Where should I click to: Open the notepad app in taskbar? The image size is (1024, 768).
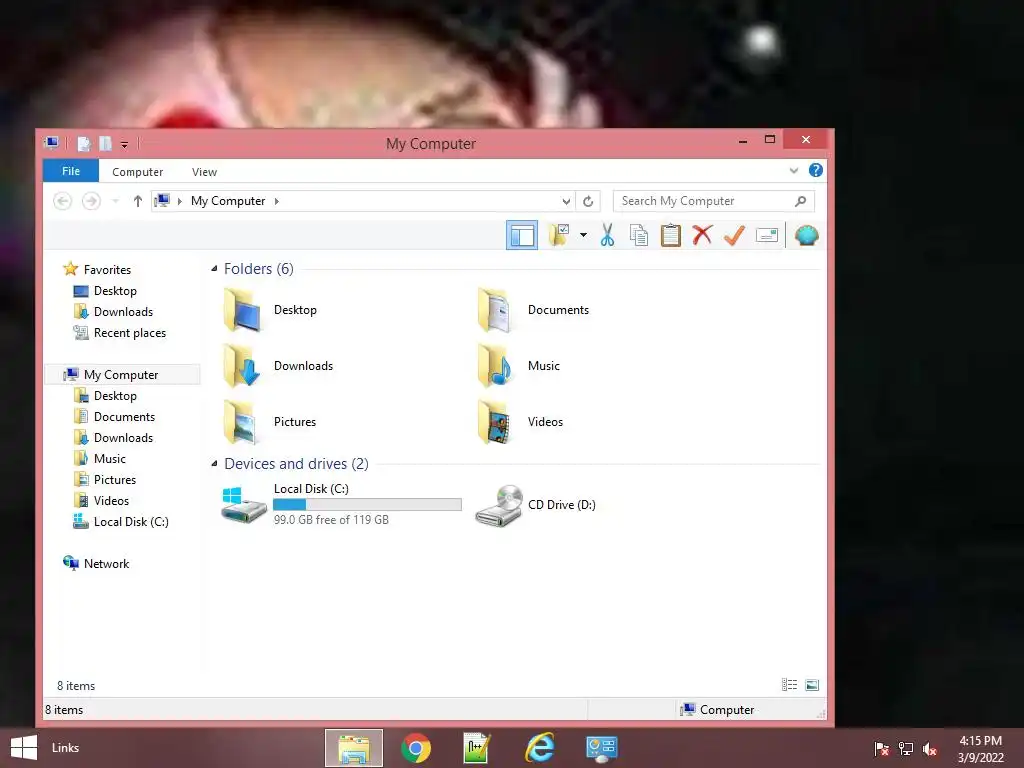pos(477,748)
